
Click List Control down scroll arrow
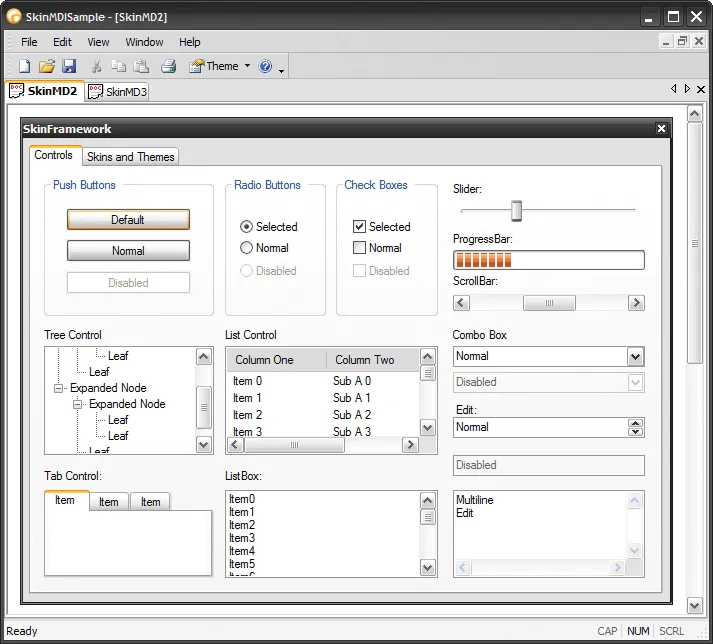[427, 428]
